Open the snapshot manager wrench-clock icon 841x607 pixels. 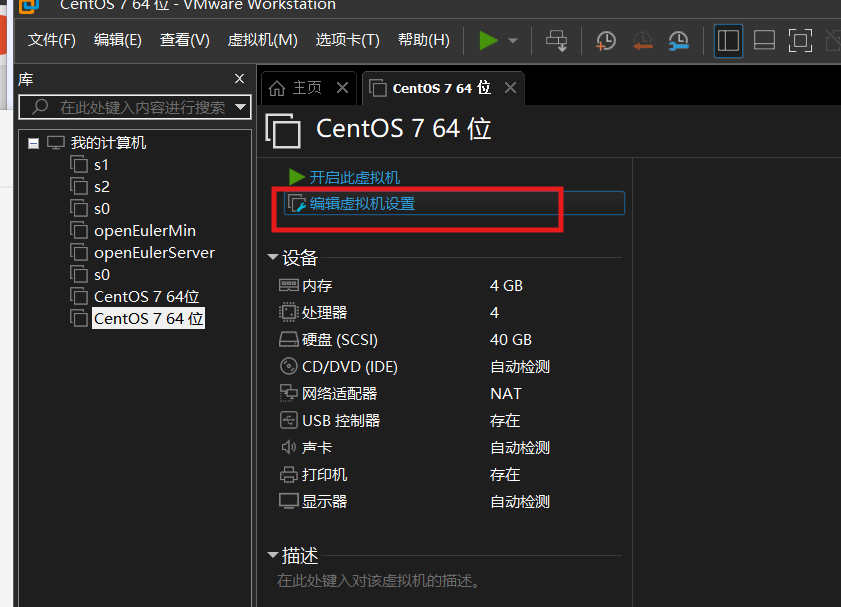(678, 41)
